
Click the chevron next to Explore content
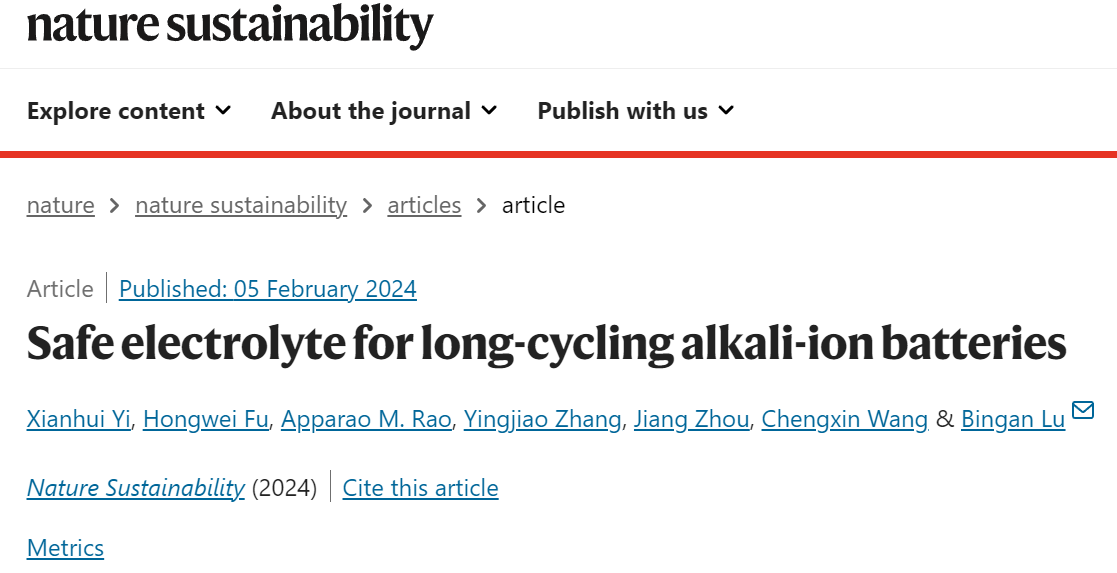pyautogui.click(x=223, y=110)
